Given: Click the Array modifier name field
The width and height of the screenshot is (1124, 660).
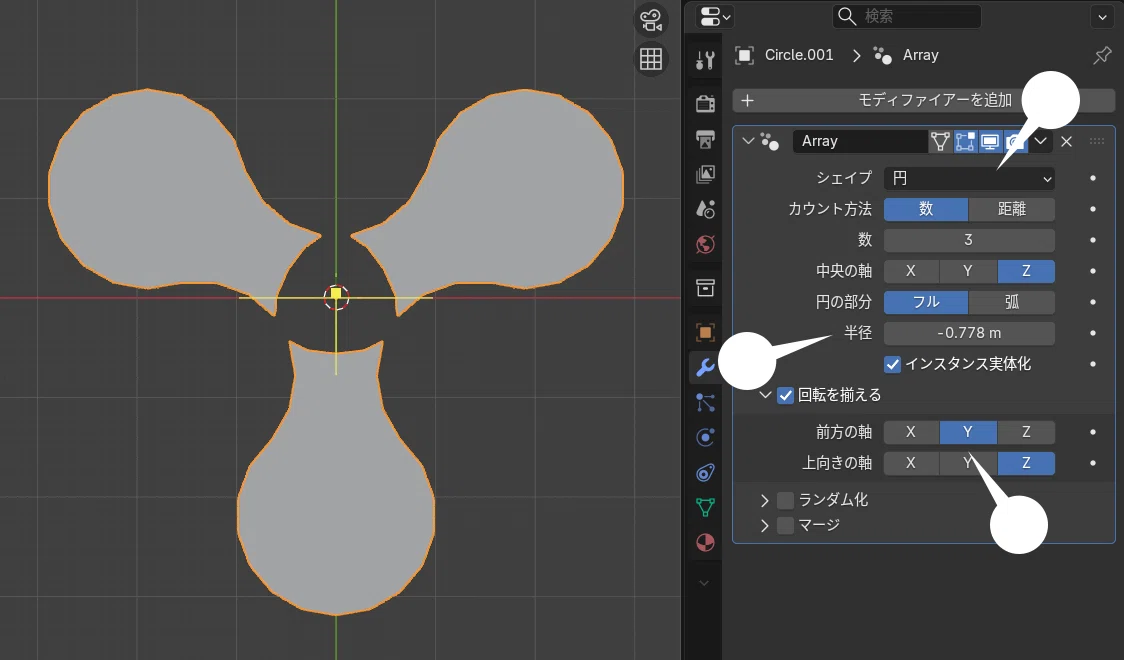Looking at the screenshot, I should pyautogui.click(x=860, y=141).
